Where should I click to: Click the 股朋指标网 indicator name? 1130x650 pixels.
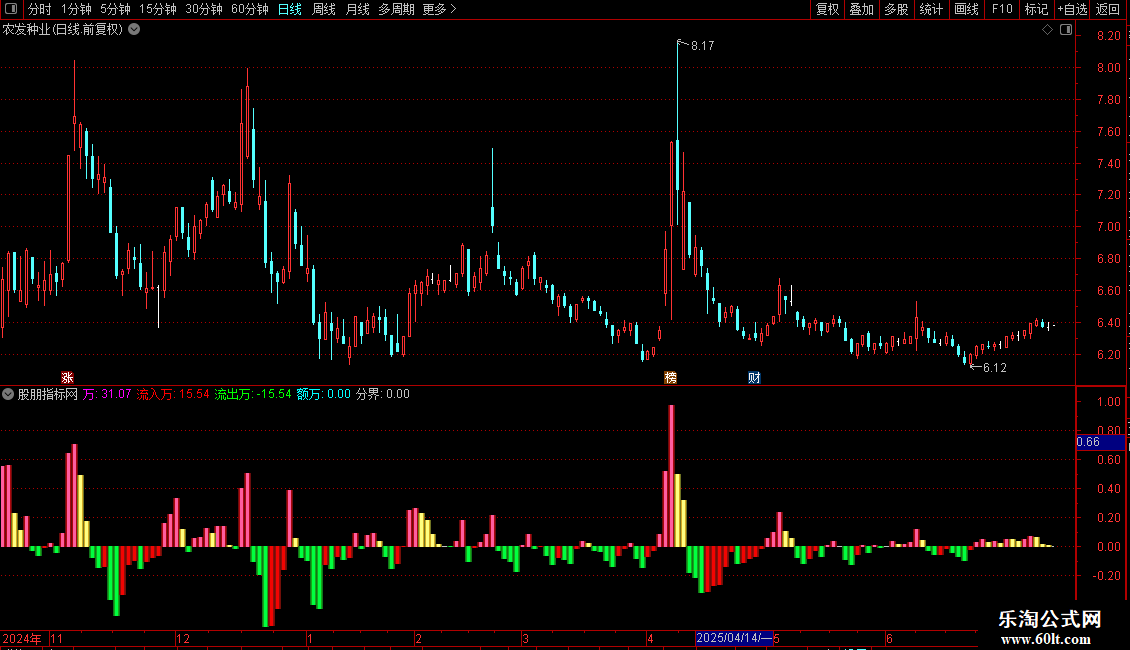click(x=48, y=394)
